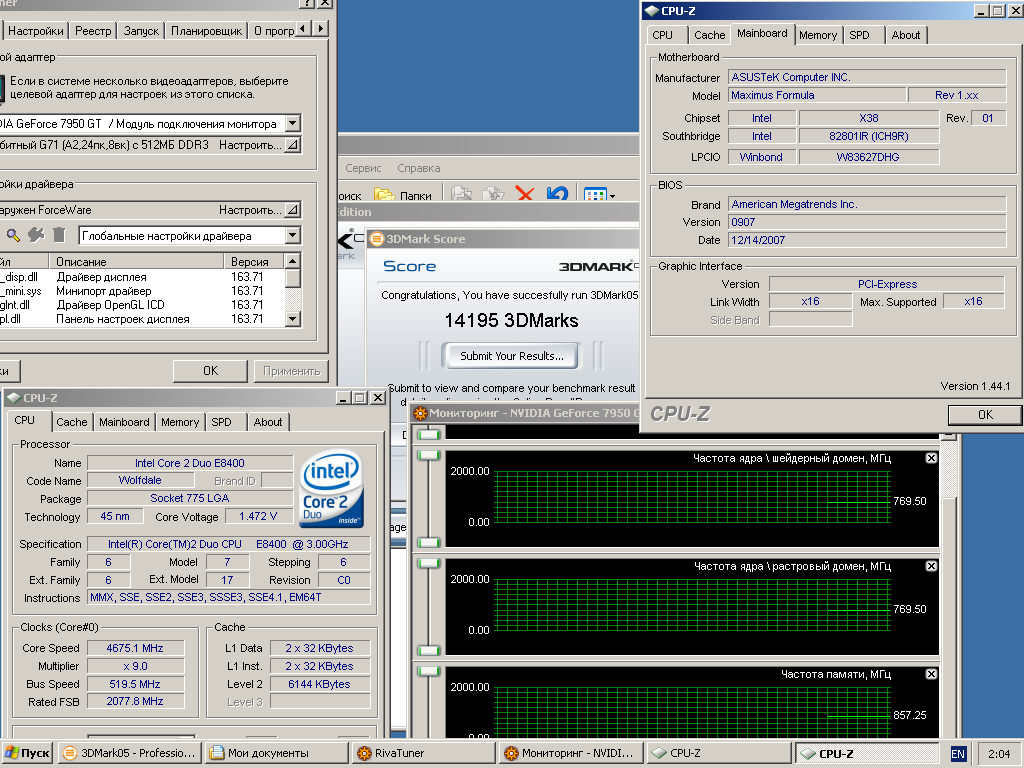Click the driver file list scroll-down arrow

[293, 319]
